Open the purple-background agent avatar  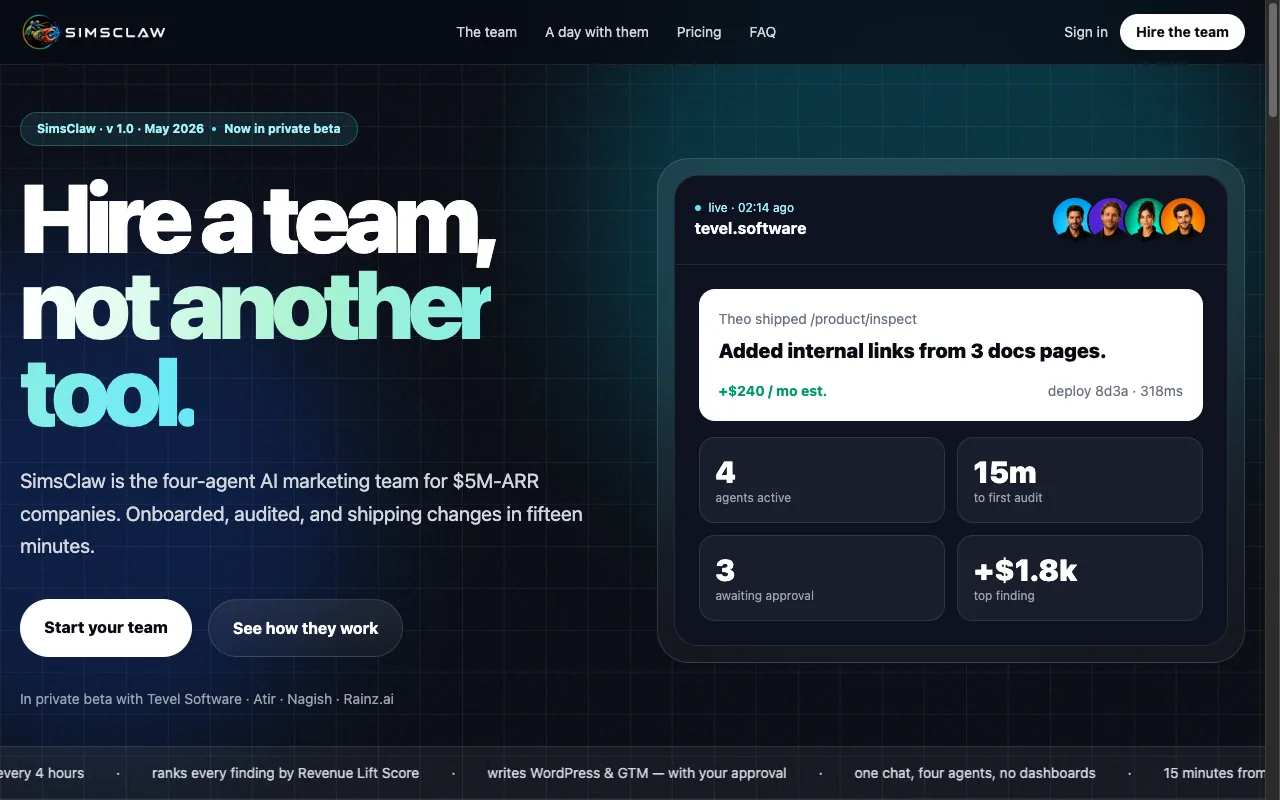[1110, 218]
